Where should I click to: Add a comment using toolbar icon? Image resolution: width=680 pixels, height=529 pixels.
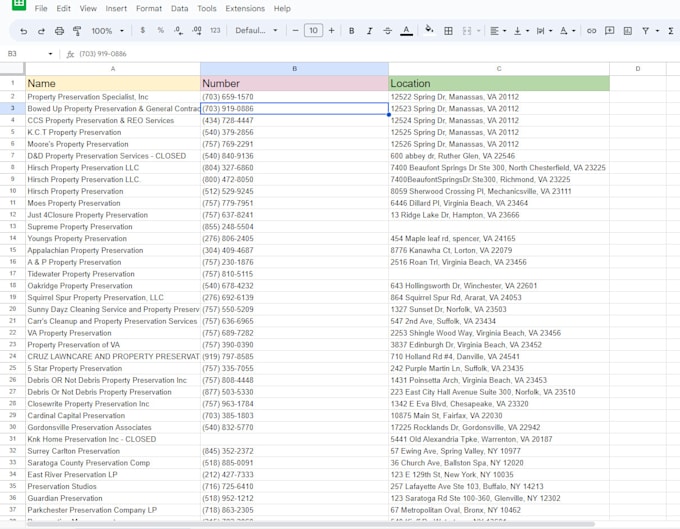(608, 31)
